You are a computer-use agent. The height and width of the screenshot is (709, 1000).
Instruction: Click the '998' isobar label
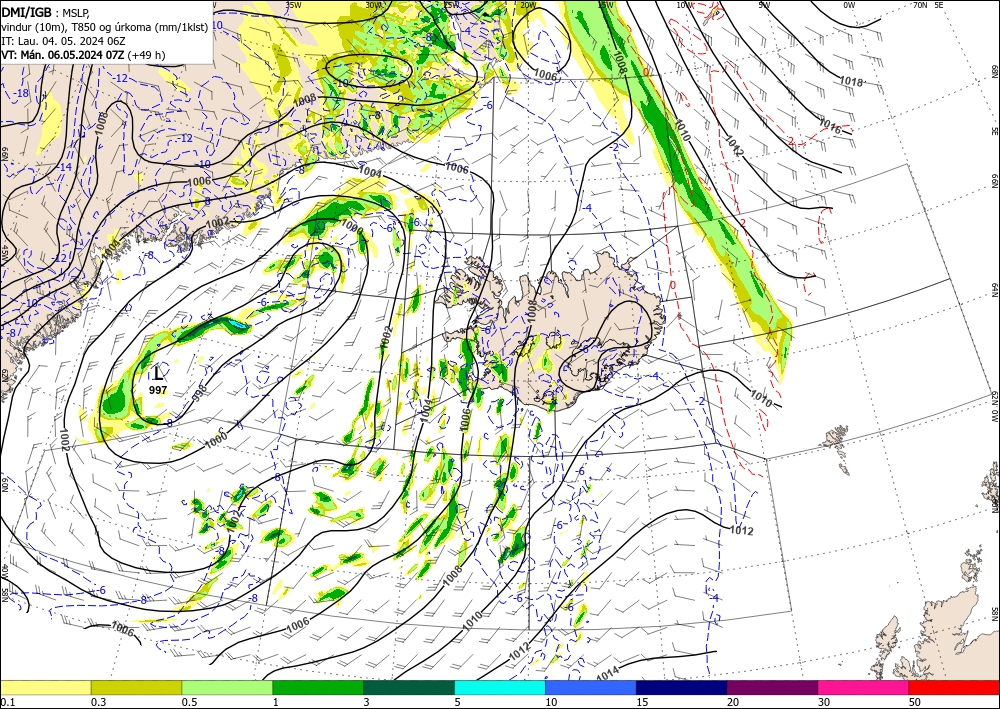200,391
